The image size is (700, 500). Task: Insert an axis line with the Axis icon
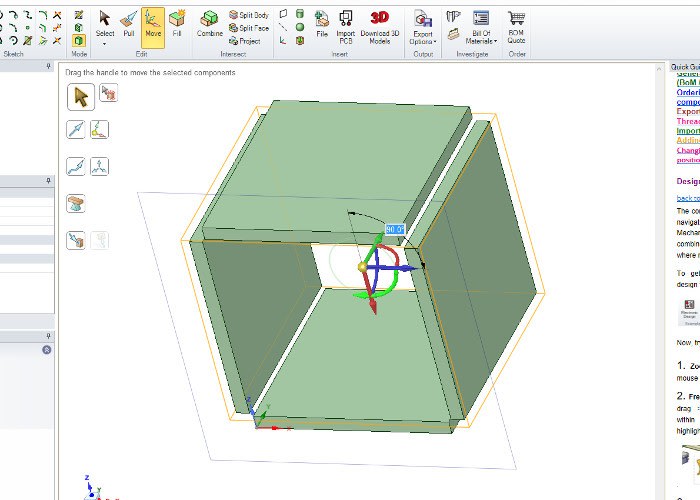click(x=283, y=27)
